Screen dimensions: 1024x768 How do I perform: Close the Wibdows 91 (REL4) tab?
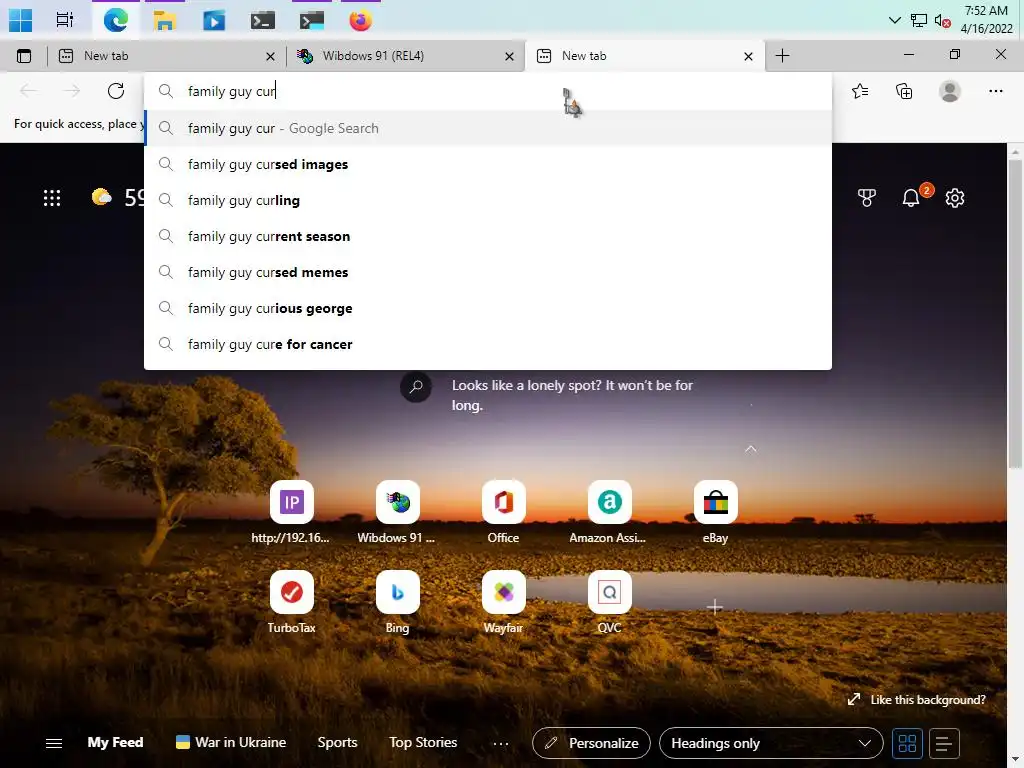509,57
